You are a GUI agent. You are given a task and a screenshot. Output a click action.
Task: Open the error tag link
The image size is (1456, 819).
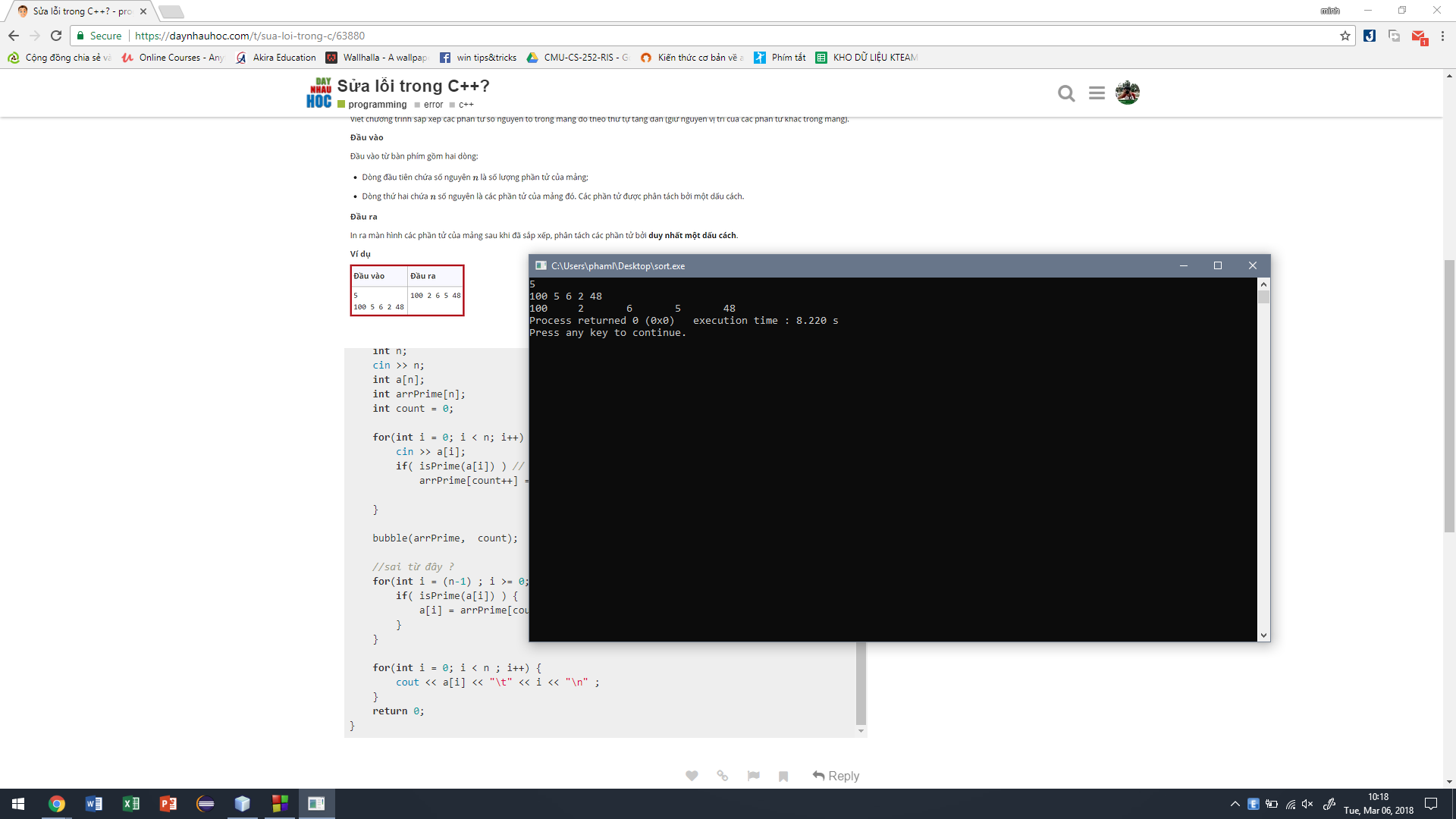pos(433,105)
